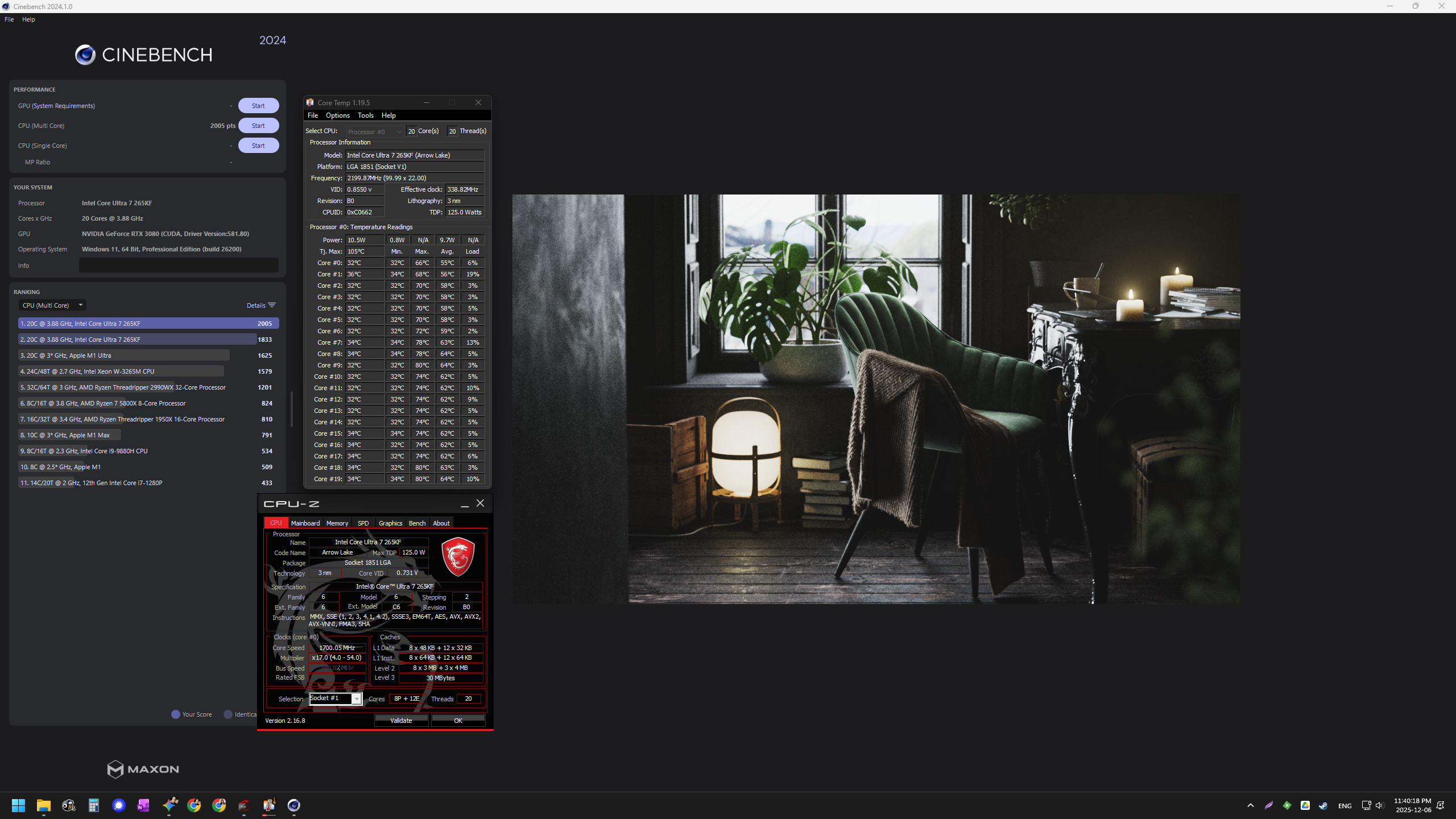Viewport: 1456px width, 819px height.
Task: Click the MSI dragon logo in CPU-Z
Action: tap(458, 556)
